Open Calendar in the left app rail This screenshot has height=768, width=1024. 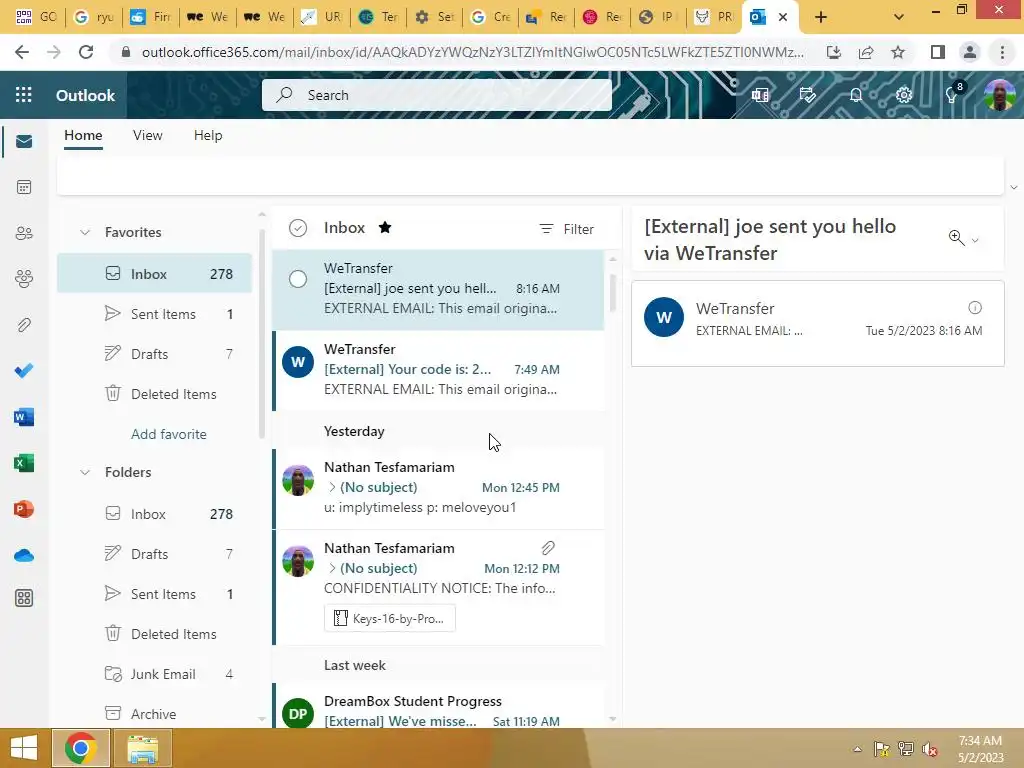point(24,187)
